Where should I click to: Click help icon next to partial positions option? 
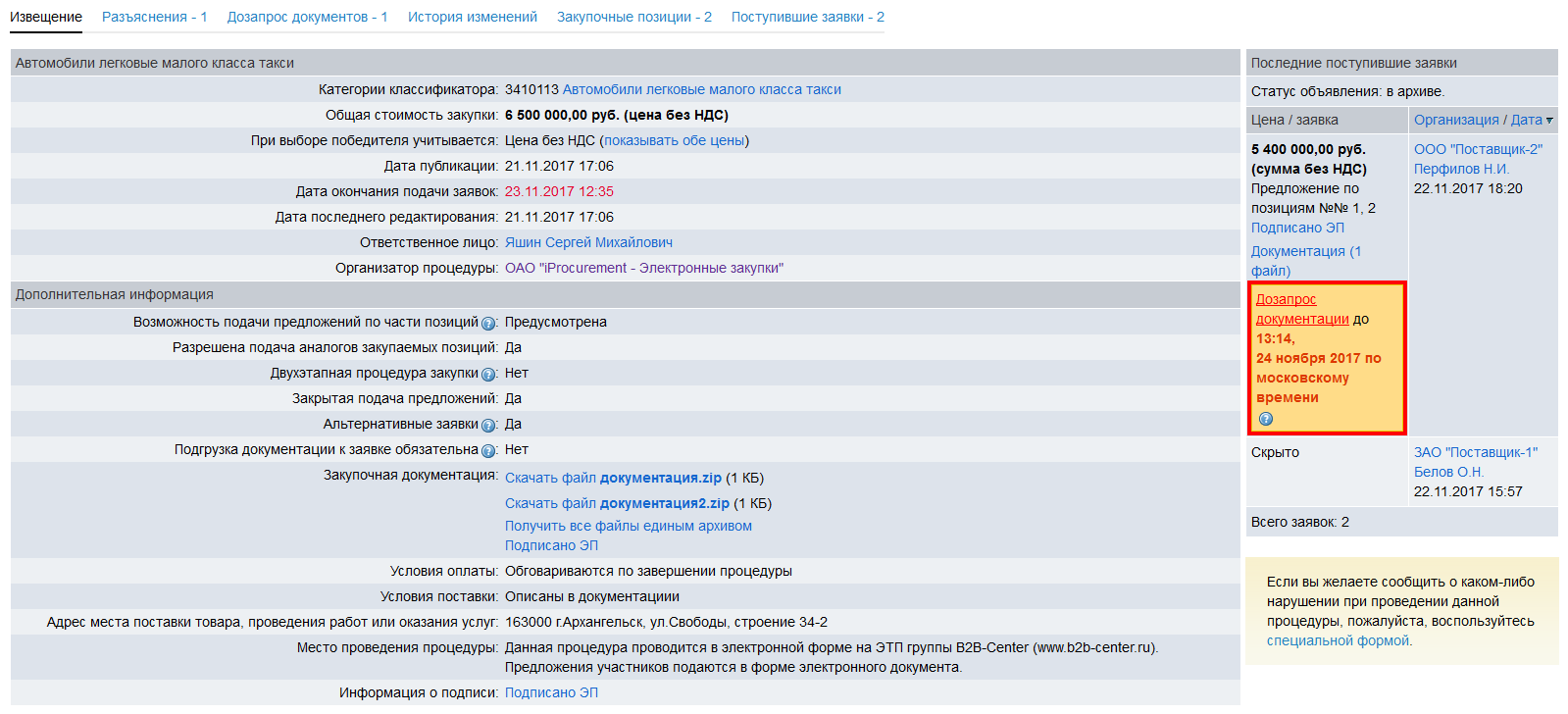click(488, 324)
